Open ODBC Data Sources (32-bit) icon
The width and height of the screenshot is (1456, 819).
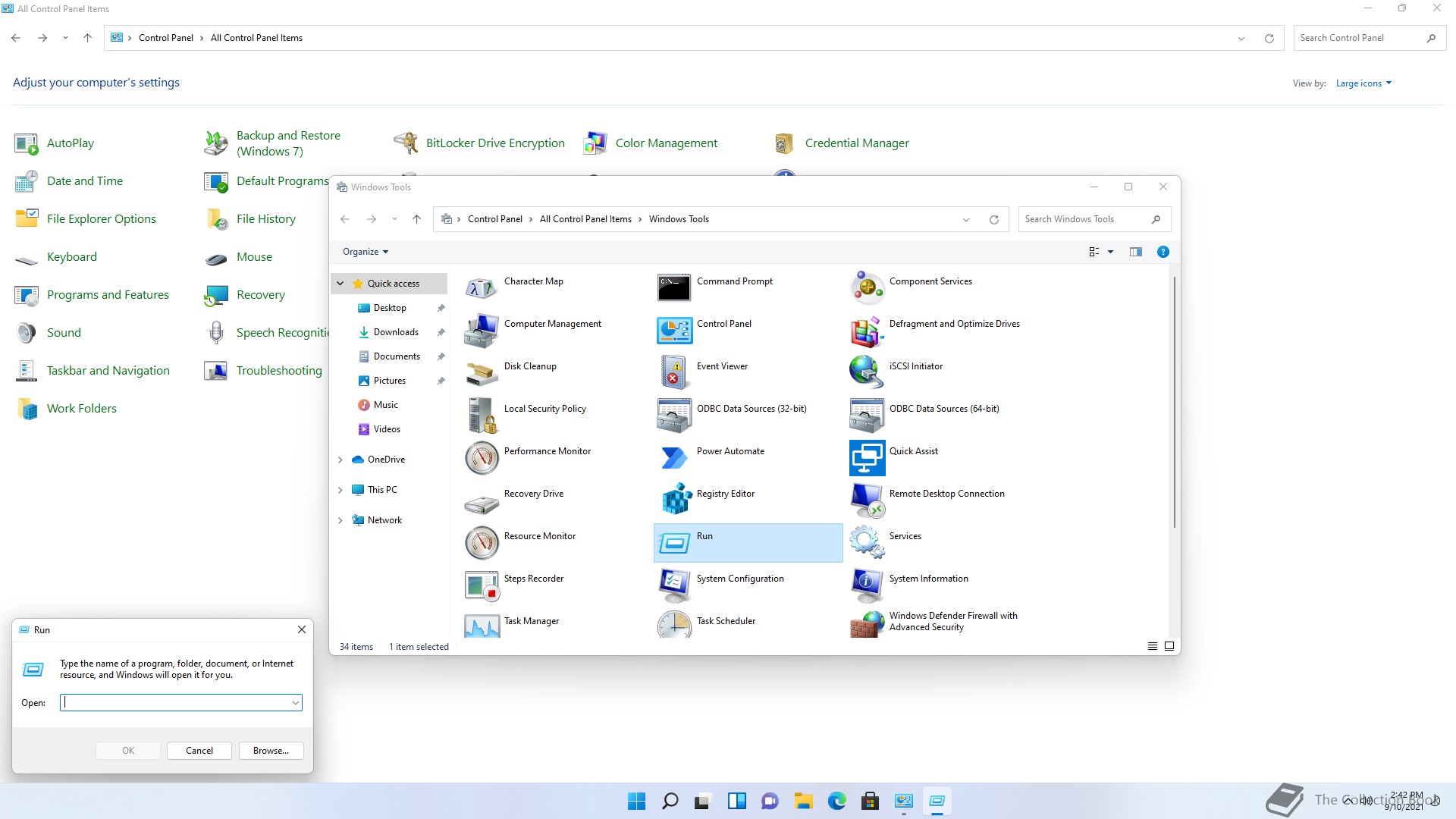(674, 416)
